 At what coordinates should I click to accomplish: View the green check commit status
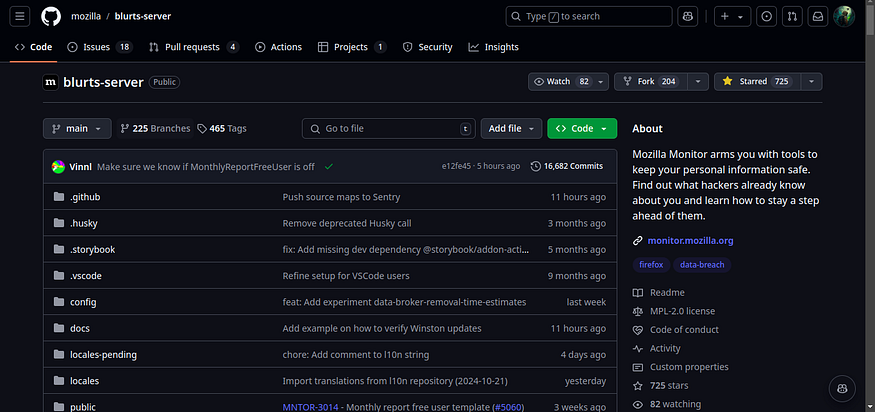coord(329,166)
